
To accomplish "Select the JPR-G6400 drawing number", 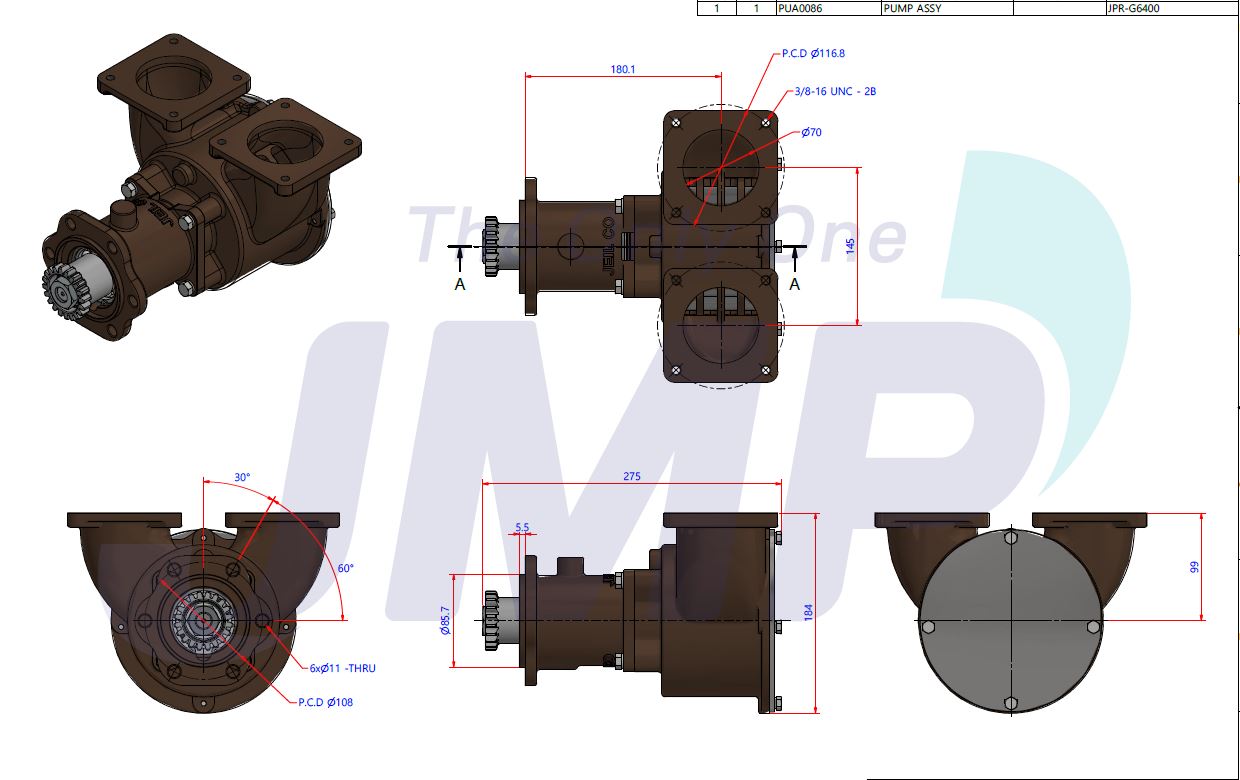I will [x=1133, y=7].
